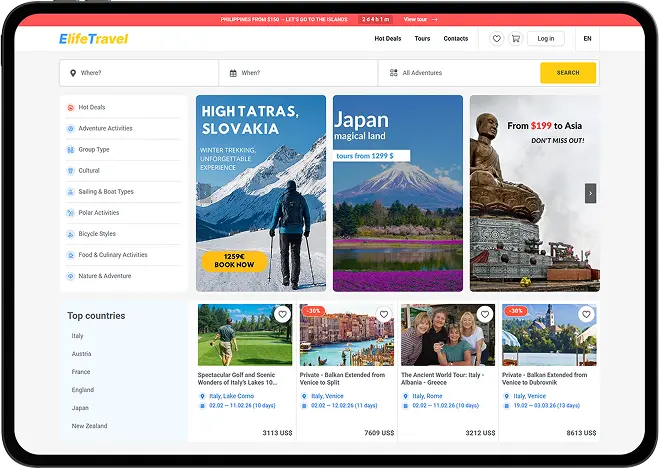Screen dimensions: 659x468
Task: Click Japan in Top countries list
Action: 80,408
